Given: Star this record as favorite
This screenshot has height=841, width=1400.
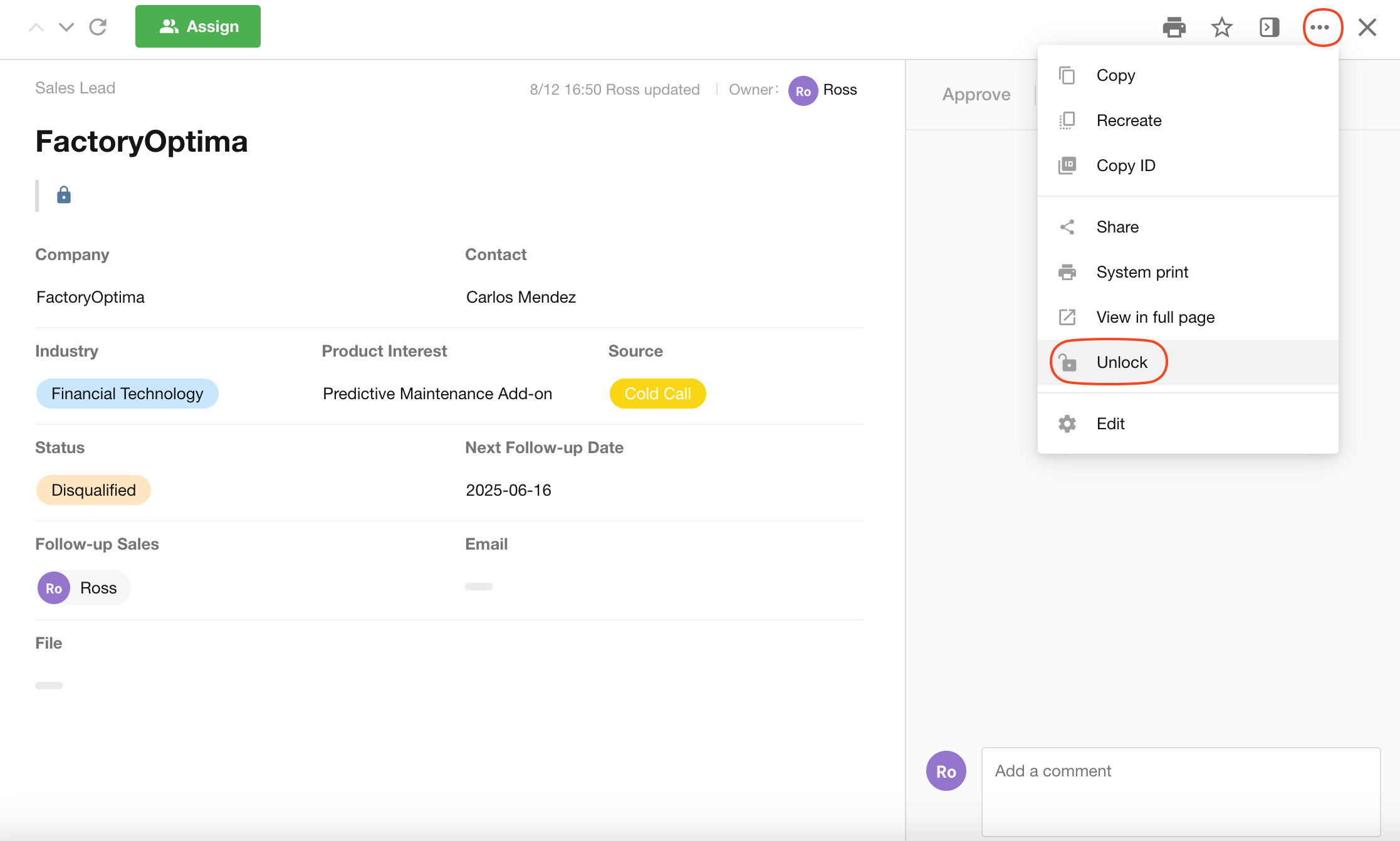Looking at the screenshot, I should [x=1221, y=28].
